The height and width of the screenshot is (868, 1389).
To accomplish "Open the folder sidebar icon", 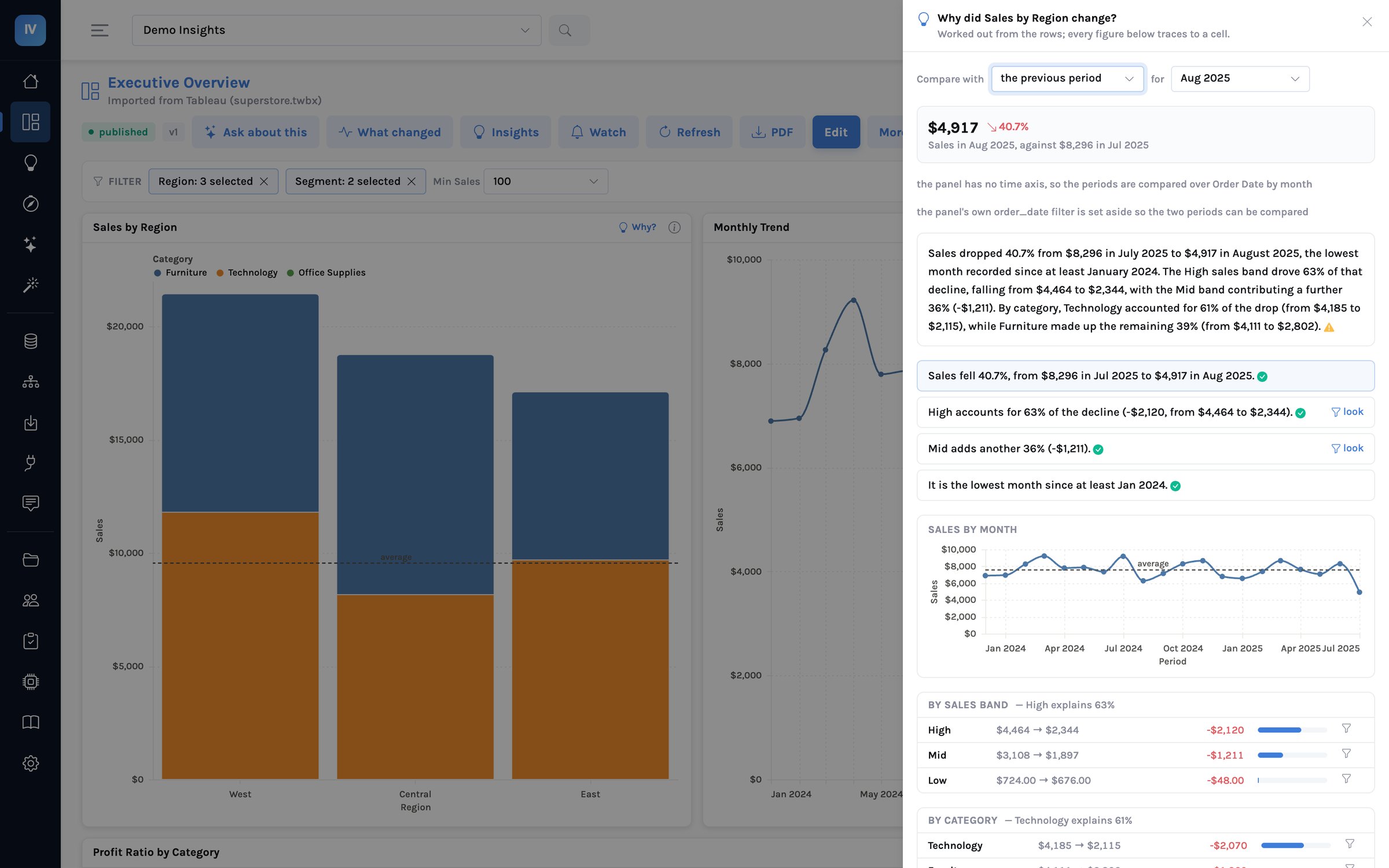I will [x=31, y=560].
